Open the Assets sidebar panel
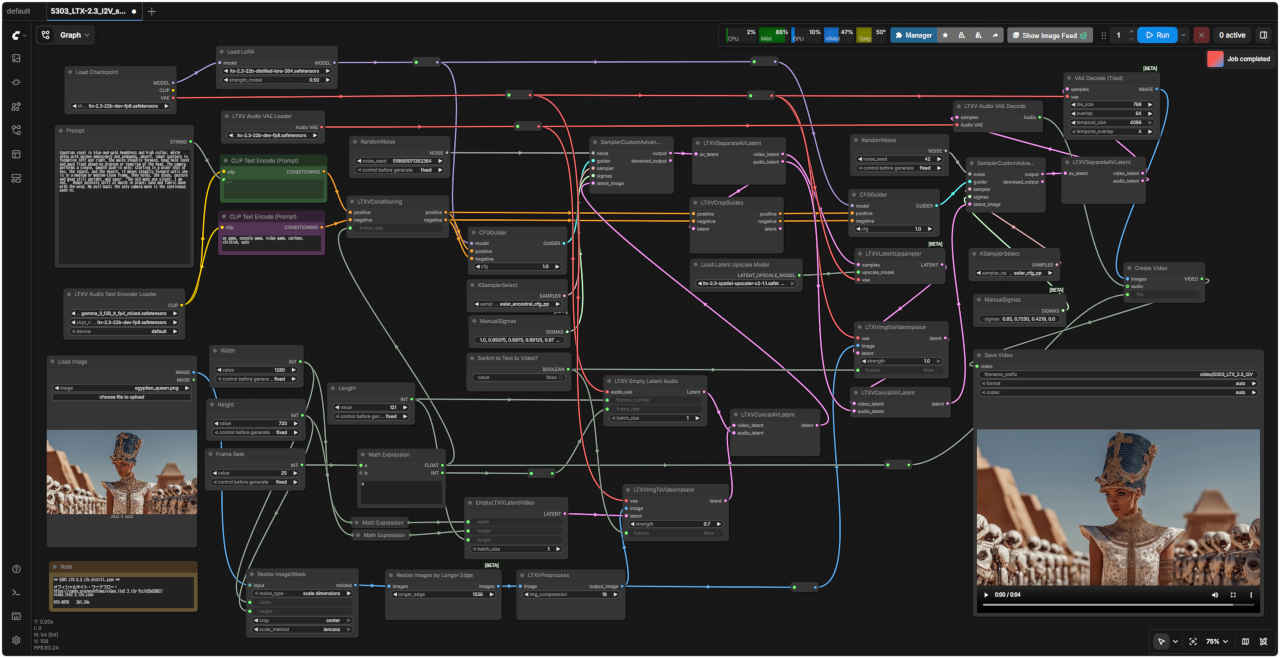1280x658 pixels. (16, 59)
